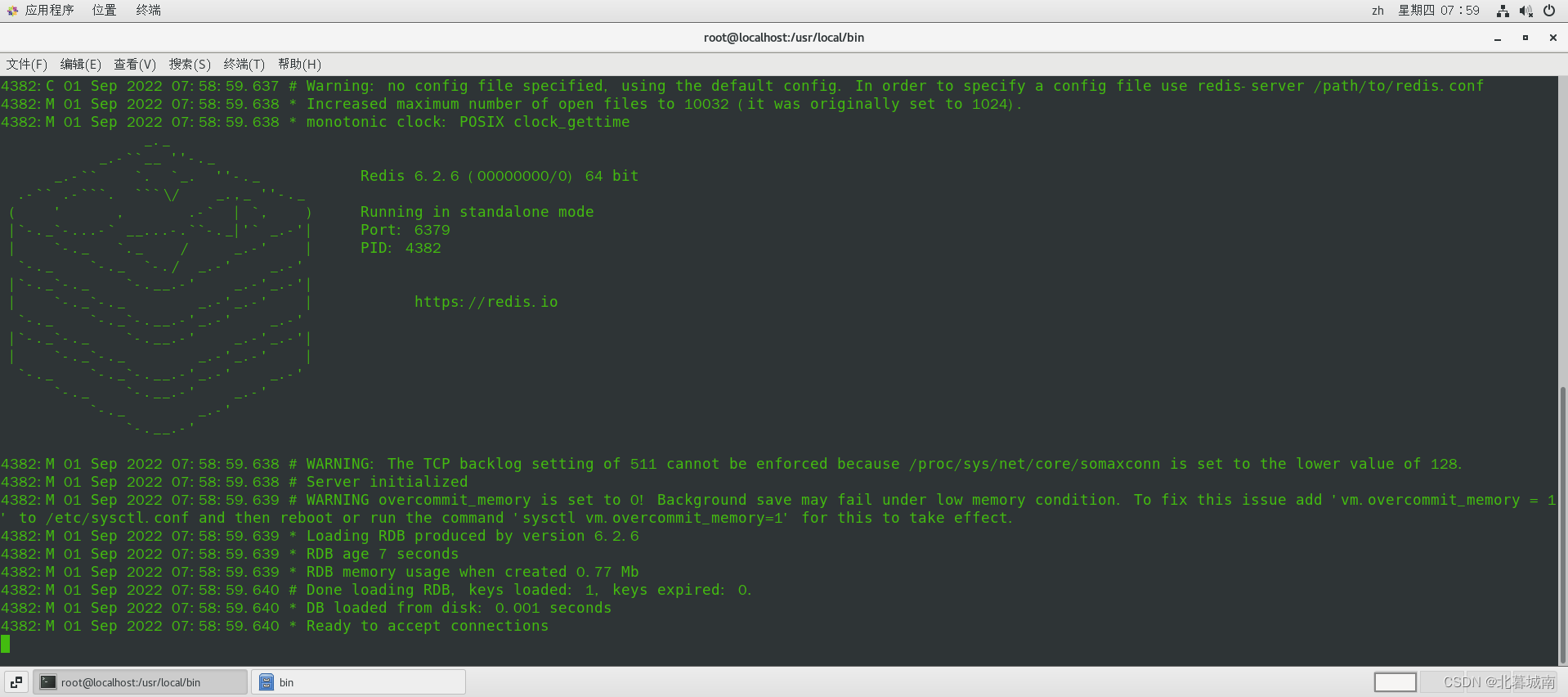
Task: Click the 'PID: 4382' text
Action: coord(401,248)
